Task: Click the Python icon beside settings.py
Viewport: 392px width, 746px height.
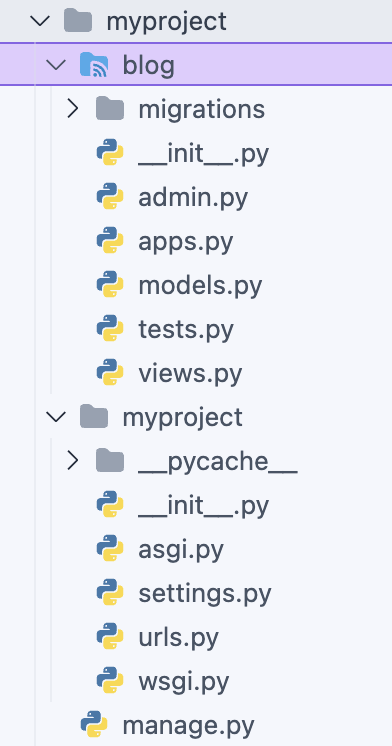Action: (110, 593)
